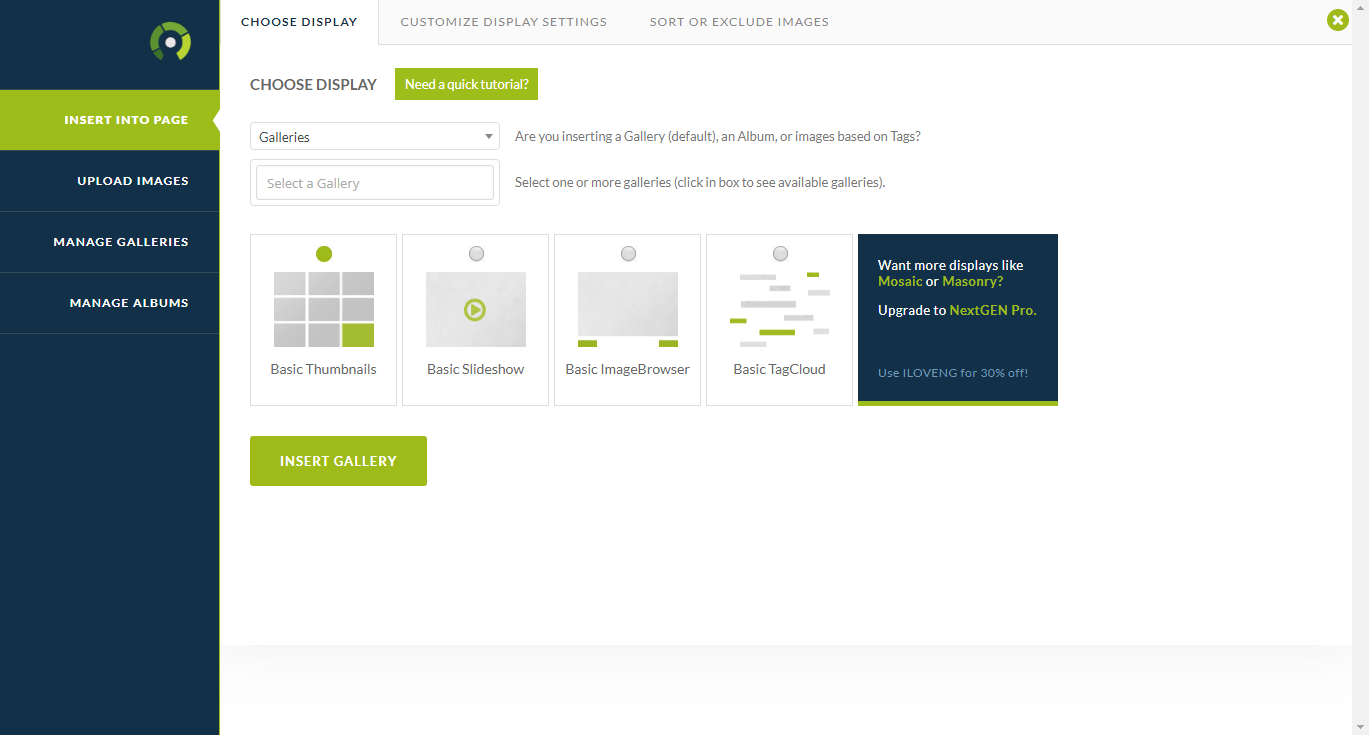Open the Sort or Exclude Images tab
Viewport: 1369px width, 735px height.
tap(739, 22)
